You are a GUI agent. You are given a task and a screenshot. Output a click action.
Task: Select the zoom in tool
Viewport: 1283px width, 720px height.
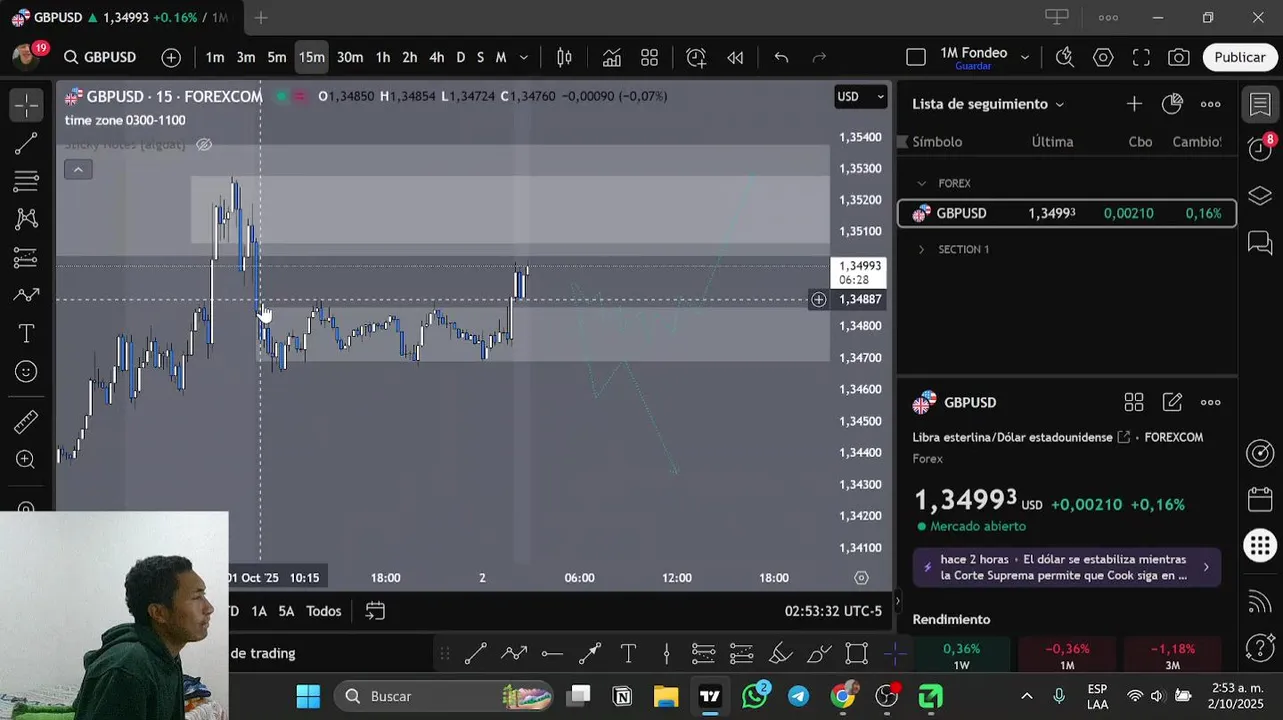26,460
